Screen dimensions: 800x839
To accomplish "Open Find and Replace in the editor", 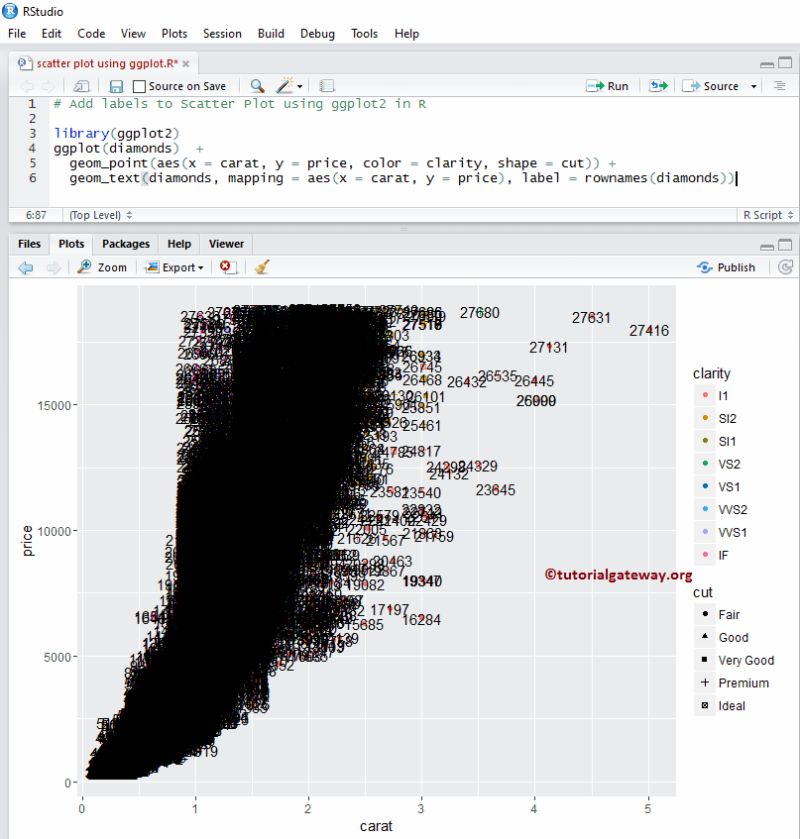I will (x=257, y=86).
